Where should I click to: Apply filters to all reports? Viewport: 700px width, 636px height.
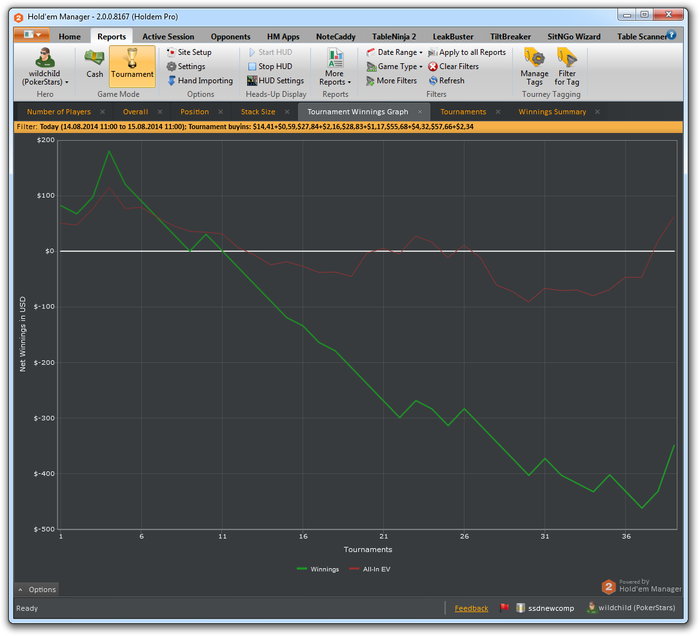(x=467, y=52)
